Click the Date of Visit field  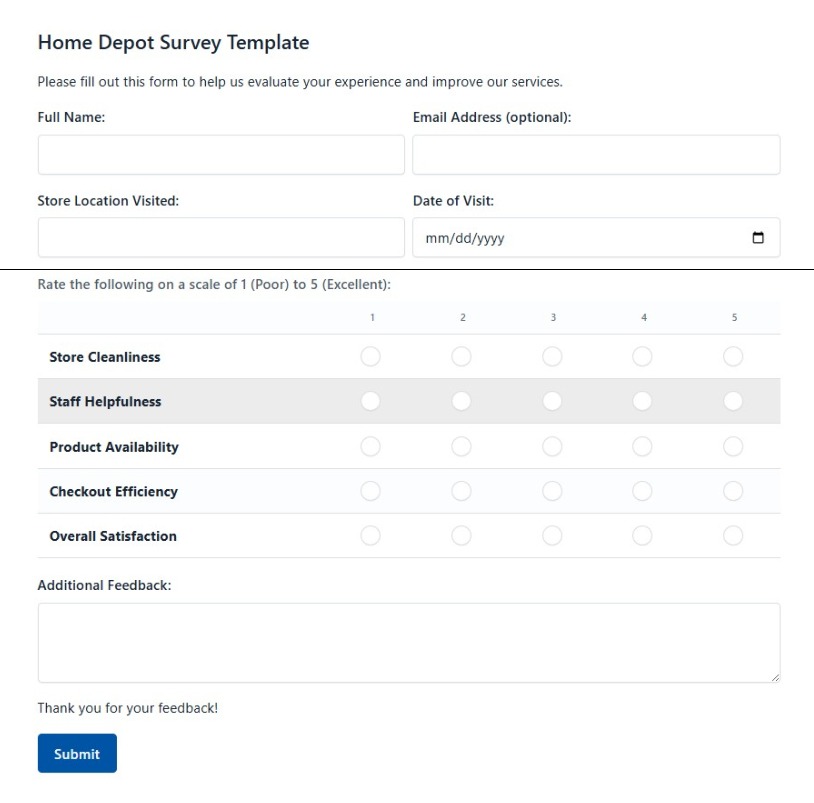click(560, 237)
